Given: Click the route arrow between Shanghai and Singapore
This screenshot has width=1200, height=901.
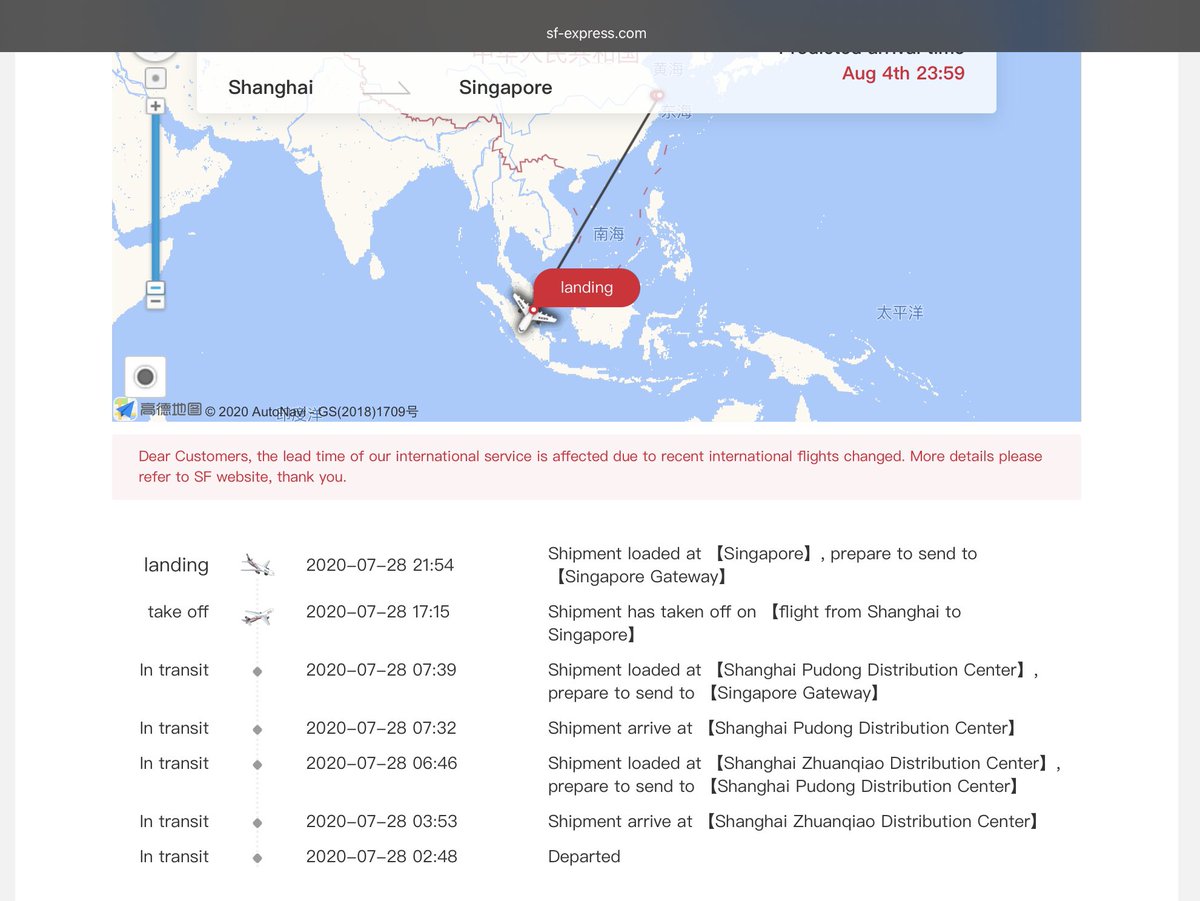Looking at the screenshot, I should coord(386,88).
